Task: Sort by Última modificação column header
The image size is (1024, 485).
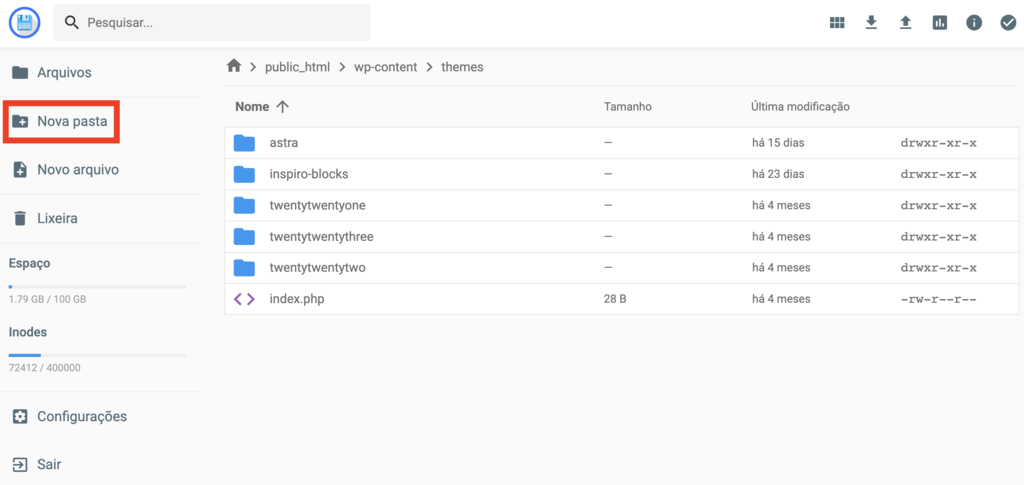Action: coord(800,106)
